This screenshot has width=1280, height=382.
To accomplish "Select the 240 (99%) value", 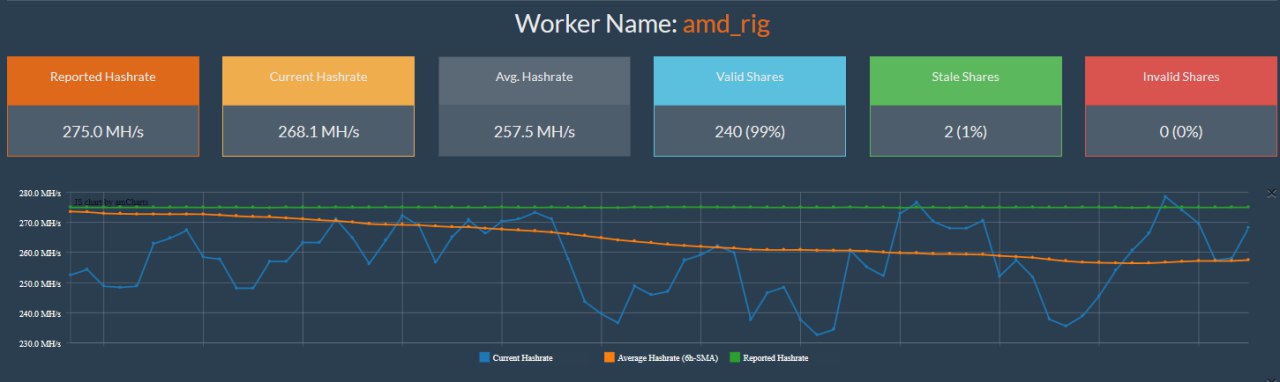I will tap(750, 131).
